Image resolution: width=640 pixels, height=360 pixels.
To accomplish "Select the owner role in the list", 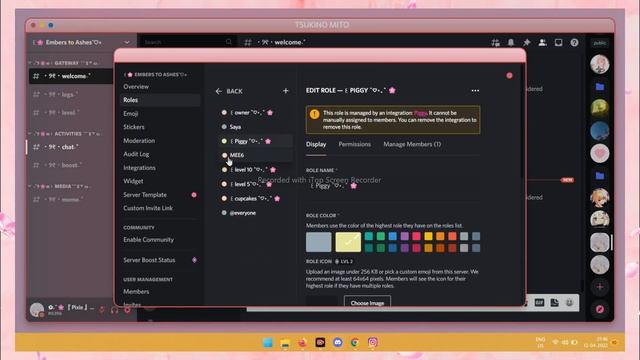I will pos(255,112).
